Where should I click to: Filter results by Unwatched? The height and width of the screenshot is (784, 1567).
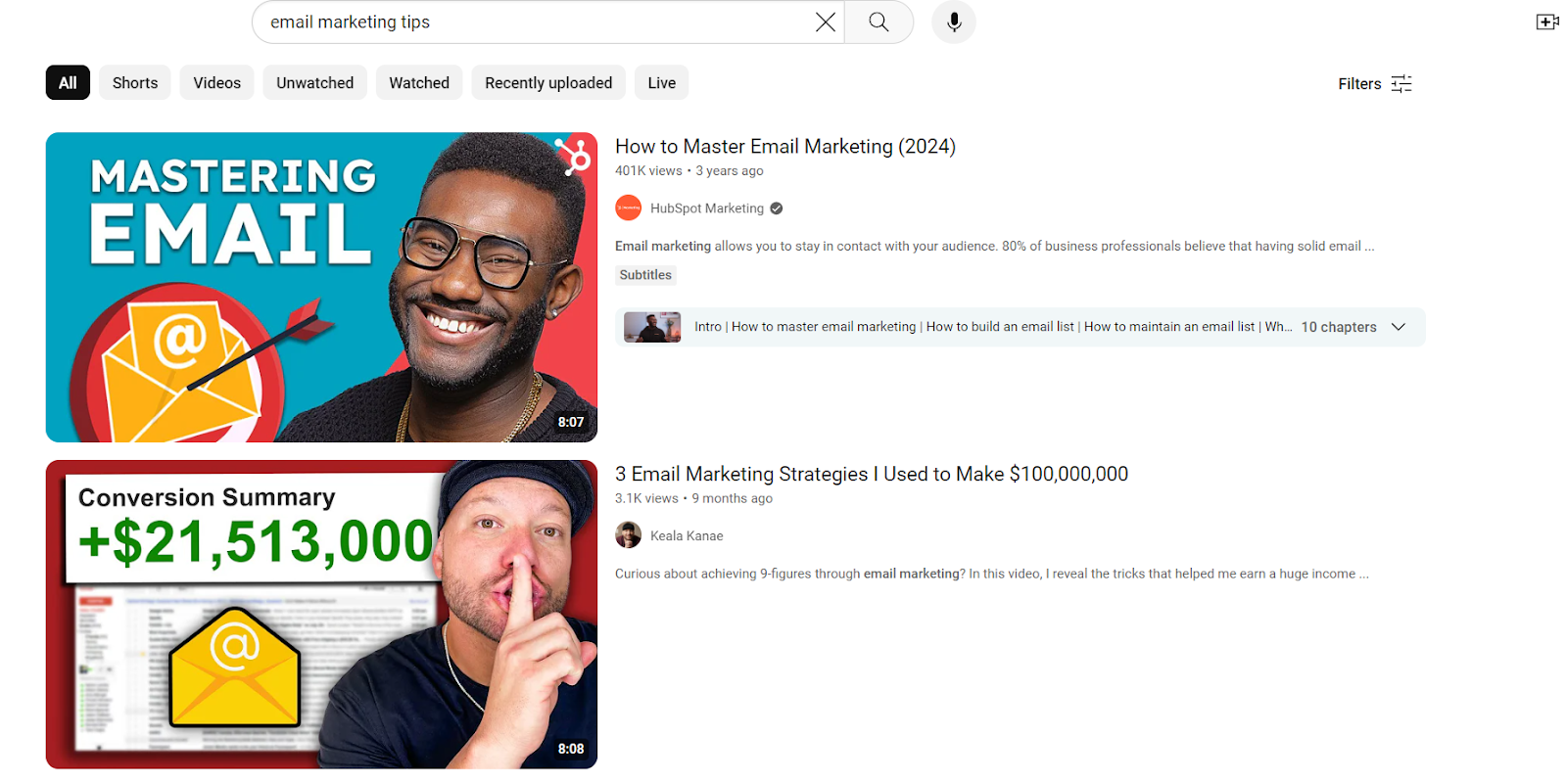(x=314, y=83)
